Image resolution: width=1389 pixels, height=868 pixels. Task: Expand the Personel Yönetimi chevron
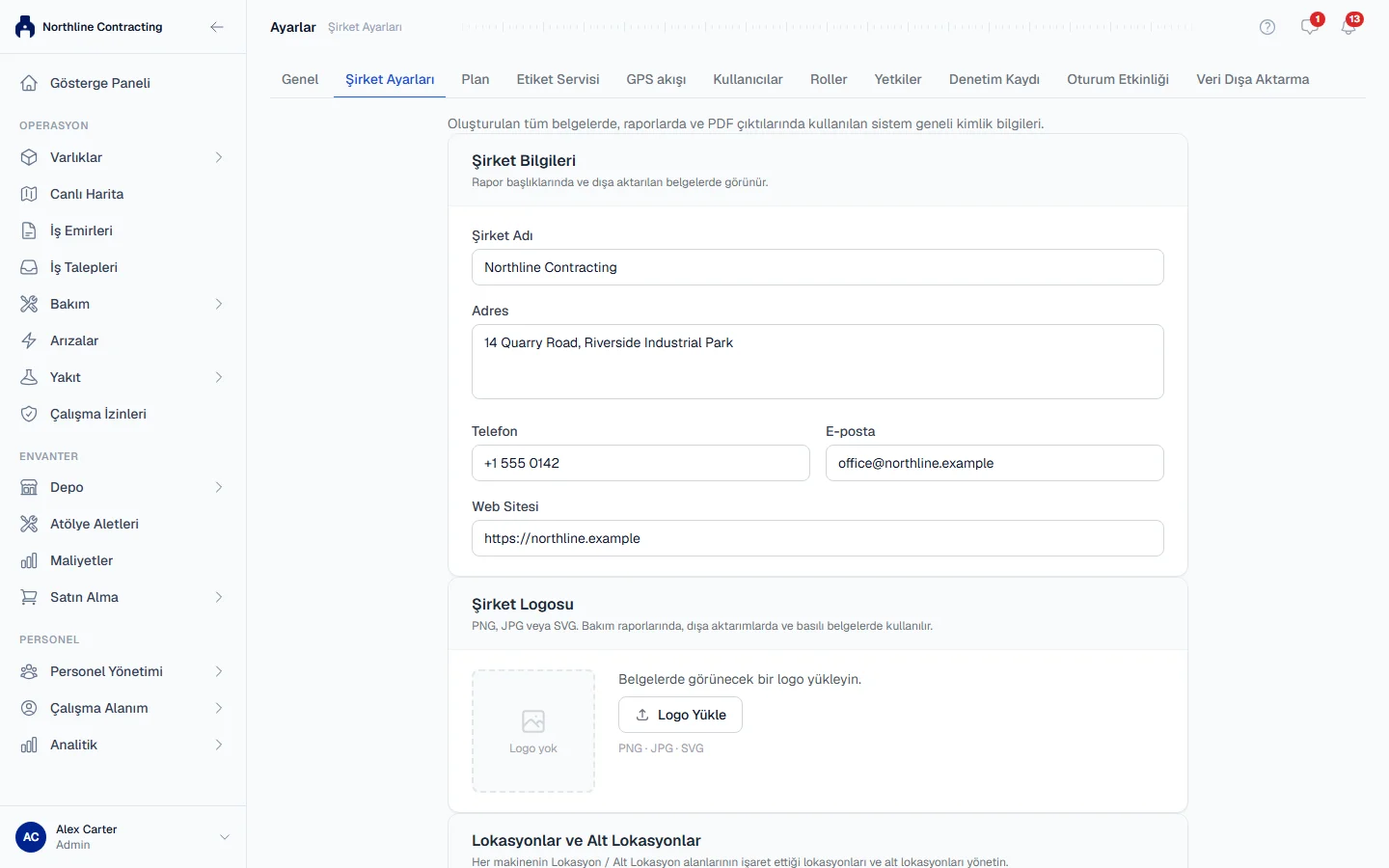pyautogui.click(x=219, y=671)
